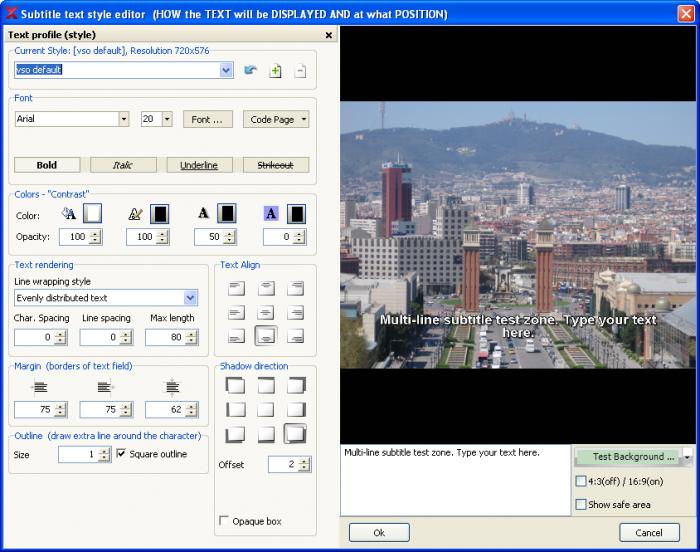Choose top-left shadow direction
This screenshot has height=552, width=700.
(x=236, y=385)
